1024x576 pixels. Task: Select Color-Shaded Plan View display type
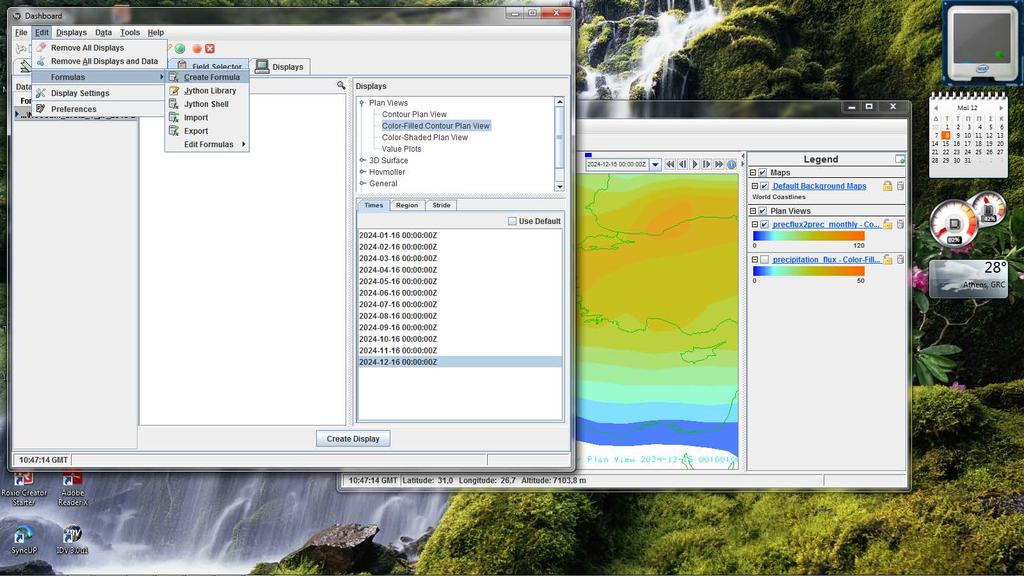point(424,138)
